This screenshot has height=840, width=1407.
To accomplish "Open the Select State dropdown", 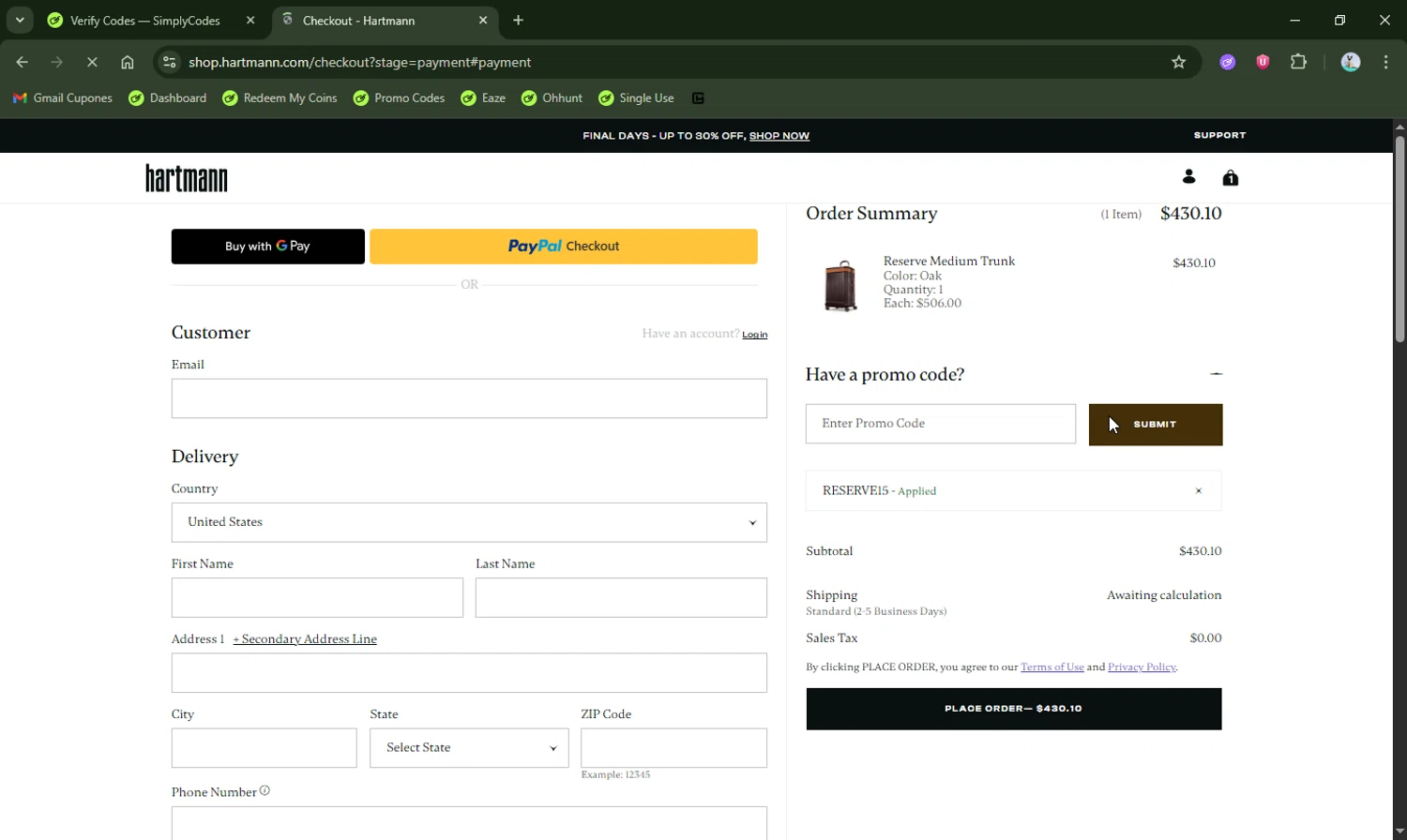I will click(x=469, y=748).
